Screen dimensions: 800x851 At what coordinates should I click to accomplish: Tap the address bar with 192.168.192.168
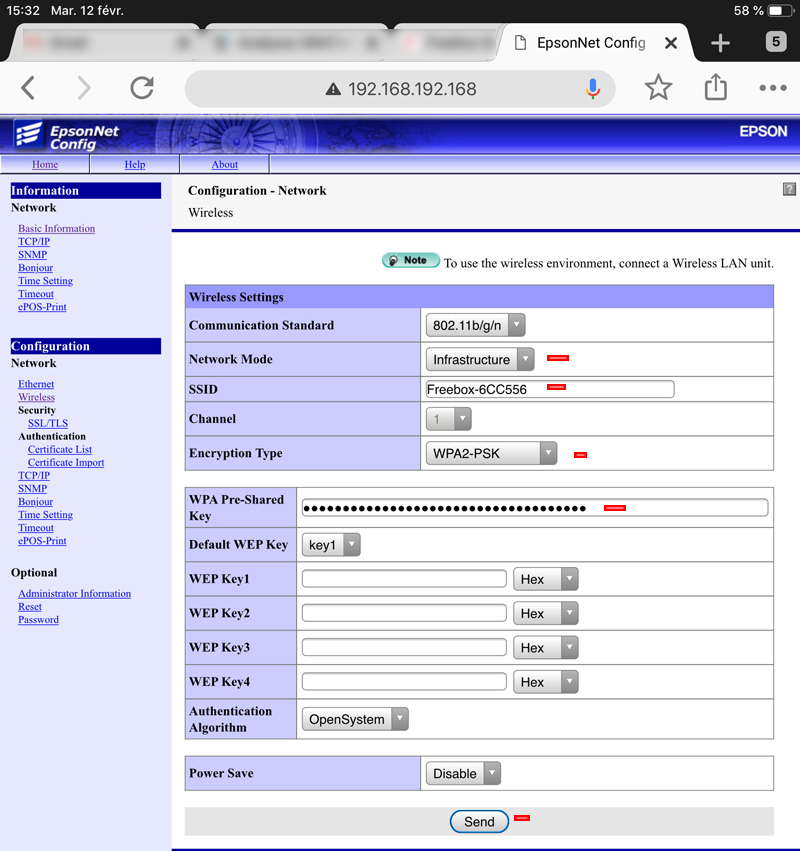pyautogui.click(x=401, y=88)
